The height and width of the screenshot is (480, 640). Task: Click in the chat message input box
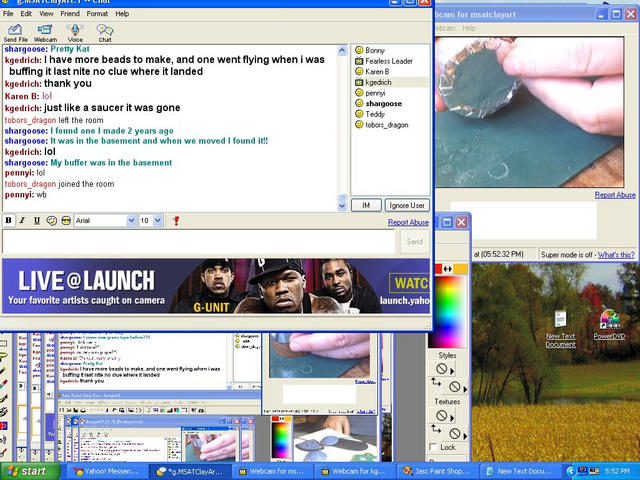(199, 242)
